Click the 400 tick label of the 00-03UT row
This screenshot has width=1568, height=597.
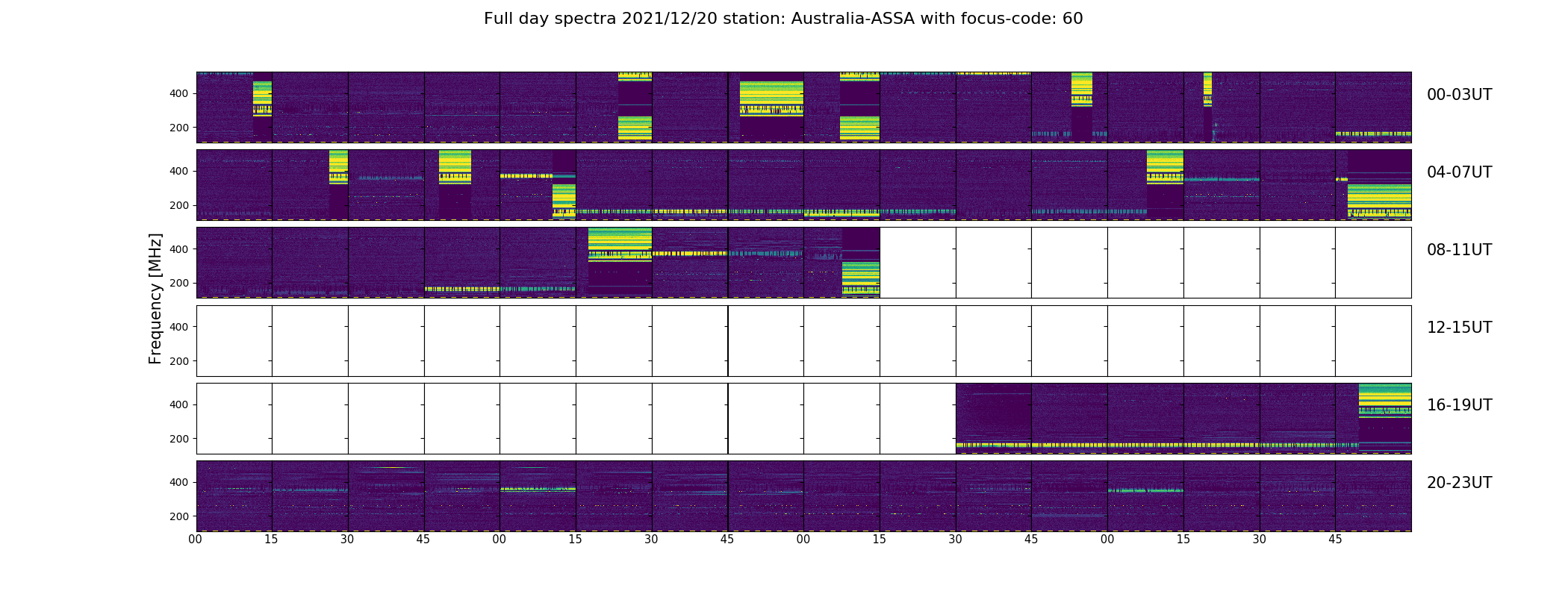pos(179,93)
